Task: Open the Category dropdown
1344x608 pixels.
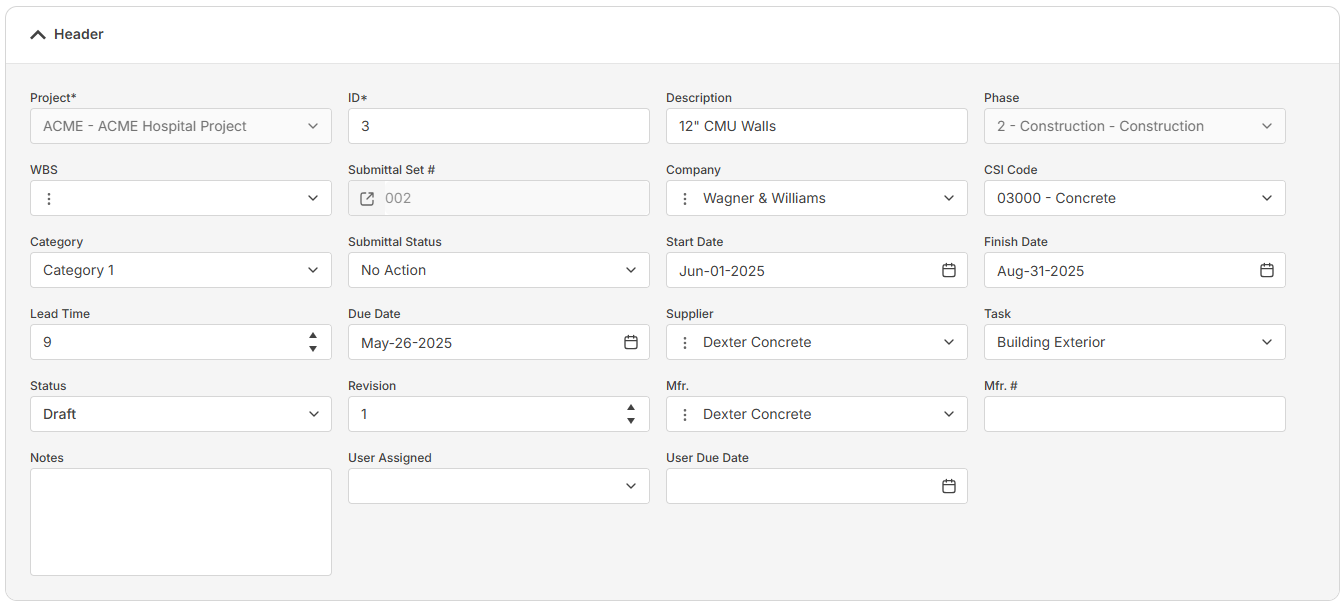Action: (313, 270)
